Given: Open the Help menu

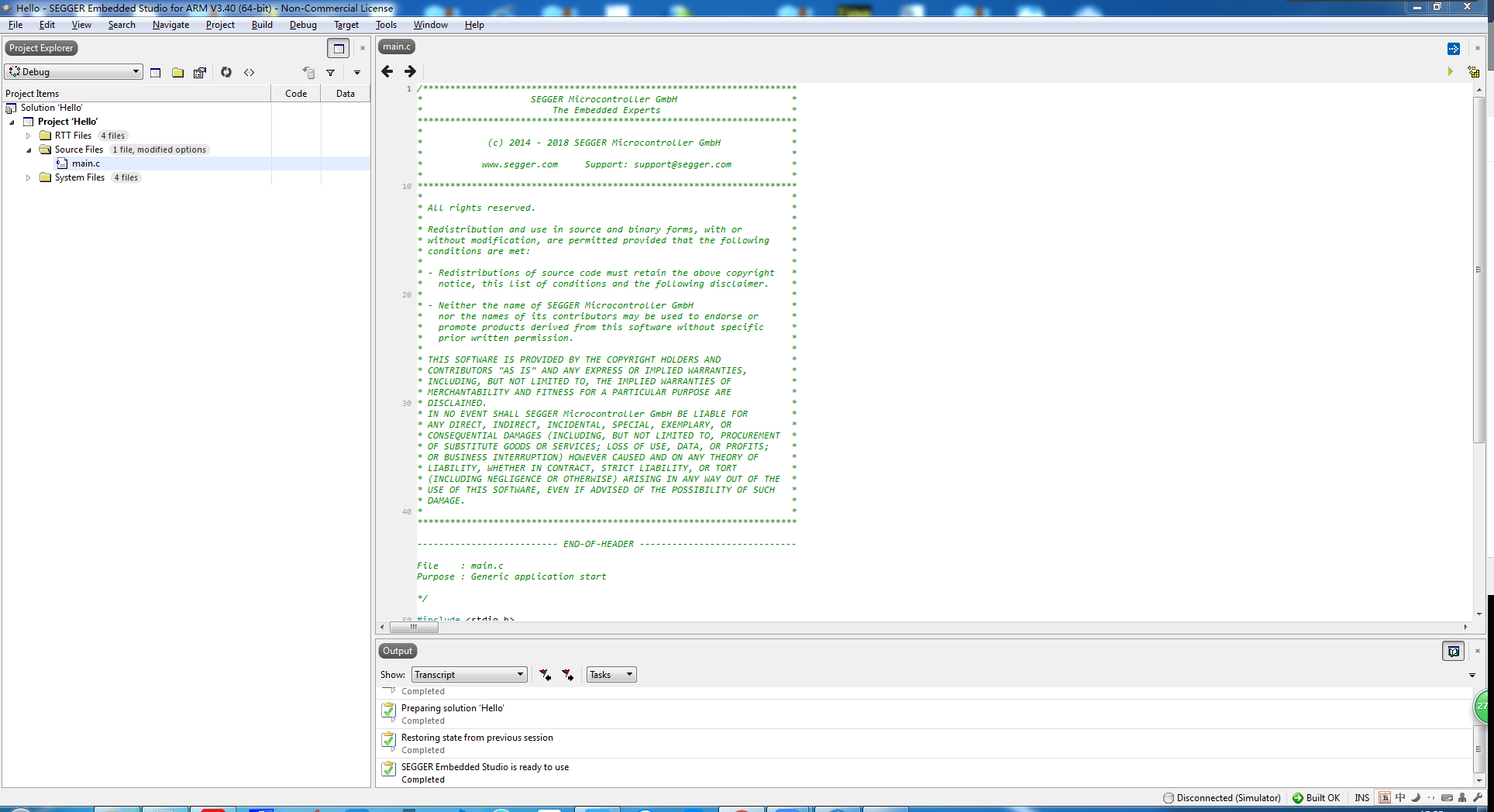Looking at the screenshot, I should pyautogui.click(x=474, y=25).
